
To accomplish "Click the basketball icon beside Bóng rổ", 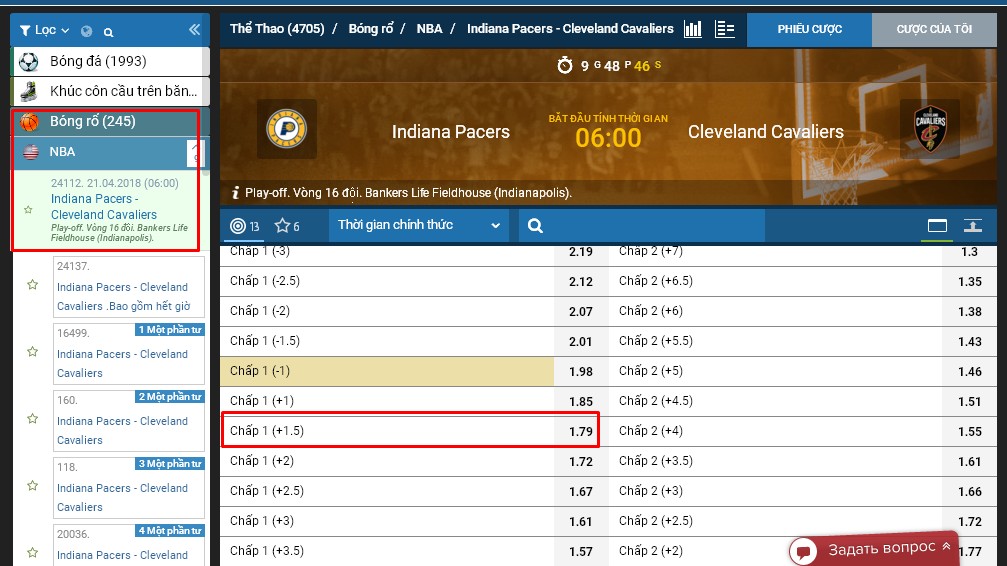I will [30, 121].
